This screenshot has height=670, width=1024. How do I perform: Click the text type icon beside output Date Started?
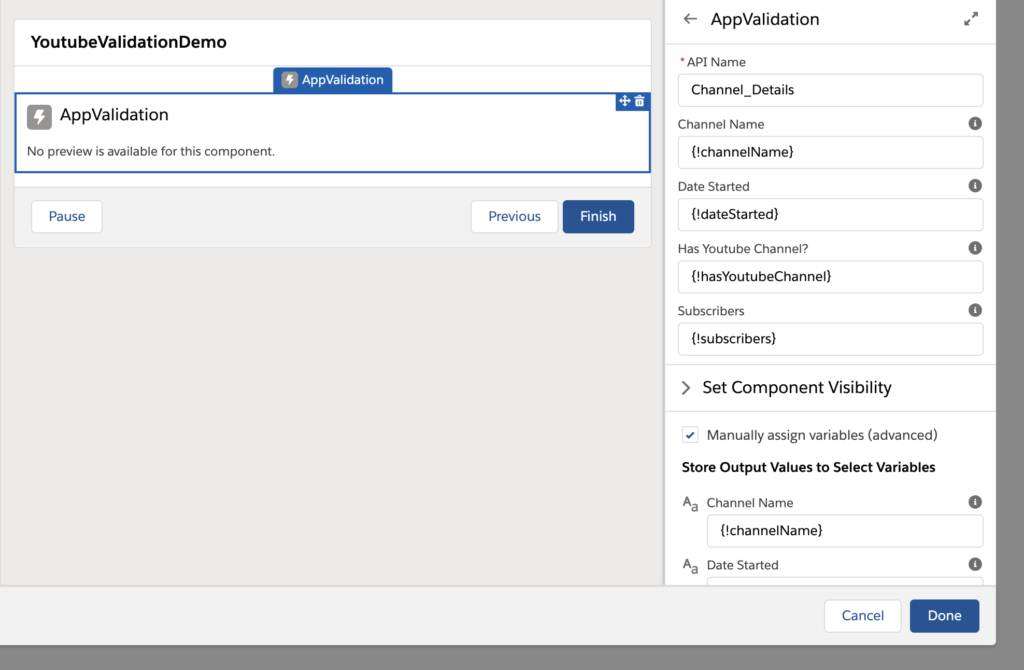pyautogui.click(x=690, y=565)
